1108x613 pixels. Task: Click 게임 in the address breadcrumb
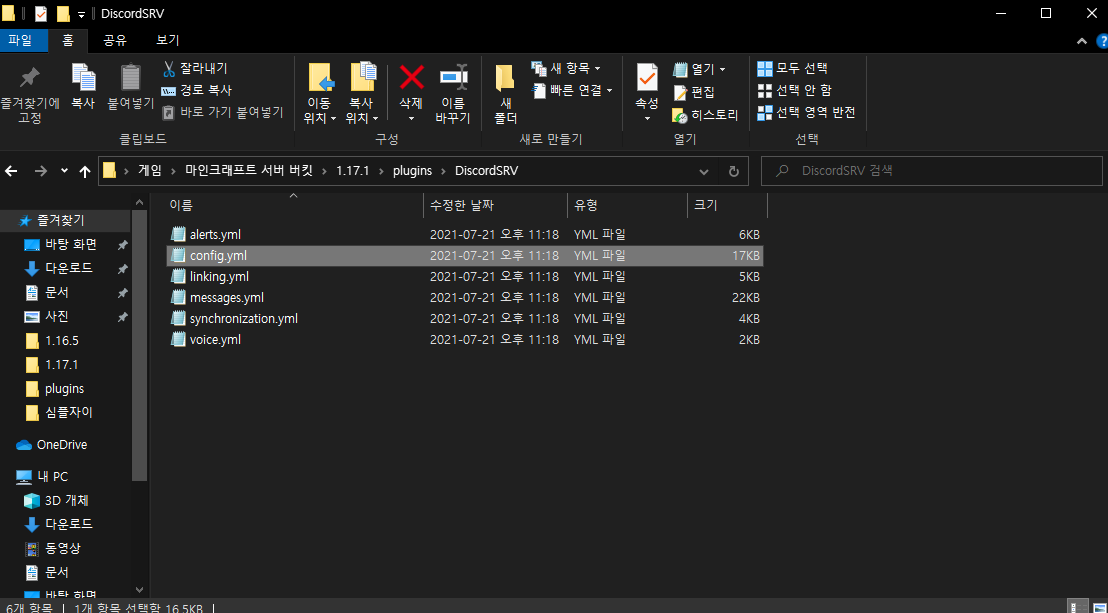[149, 171]
